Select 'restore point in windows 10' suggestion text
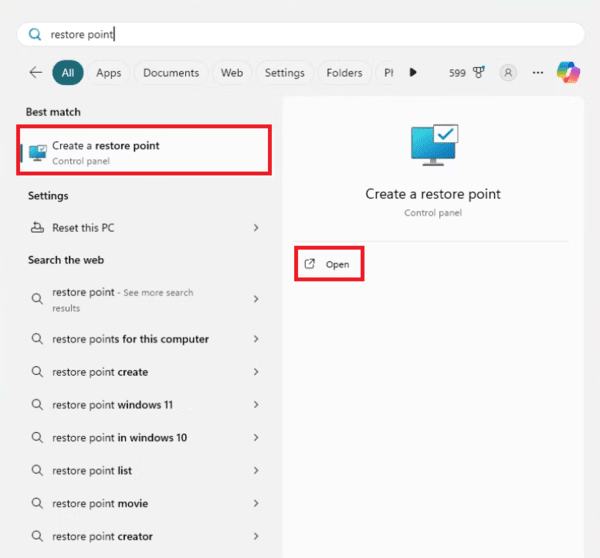This screenshot has height=558, width=600. click(x=119, y=437)
